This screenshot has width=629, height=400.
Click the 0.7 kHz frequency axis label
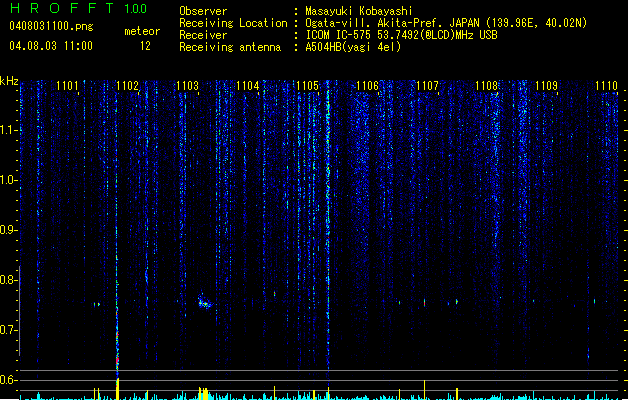point(8,330)
